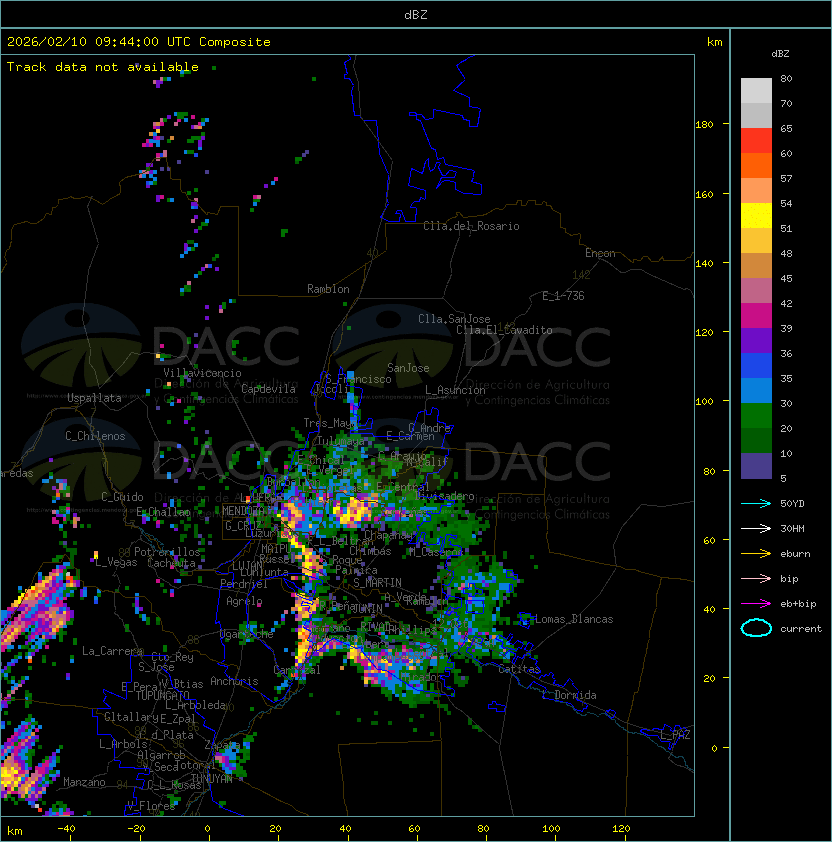Click the 'Uspallata' map label
832x842 pixels.
(94, 398)
